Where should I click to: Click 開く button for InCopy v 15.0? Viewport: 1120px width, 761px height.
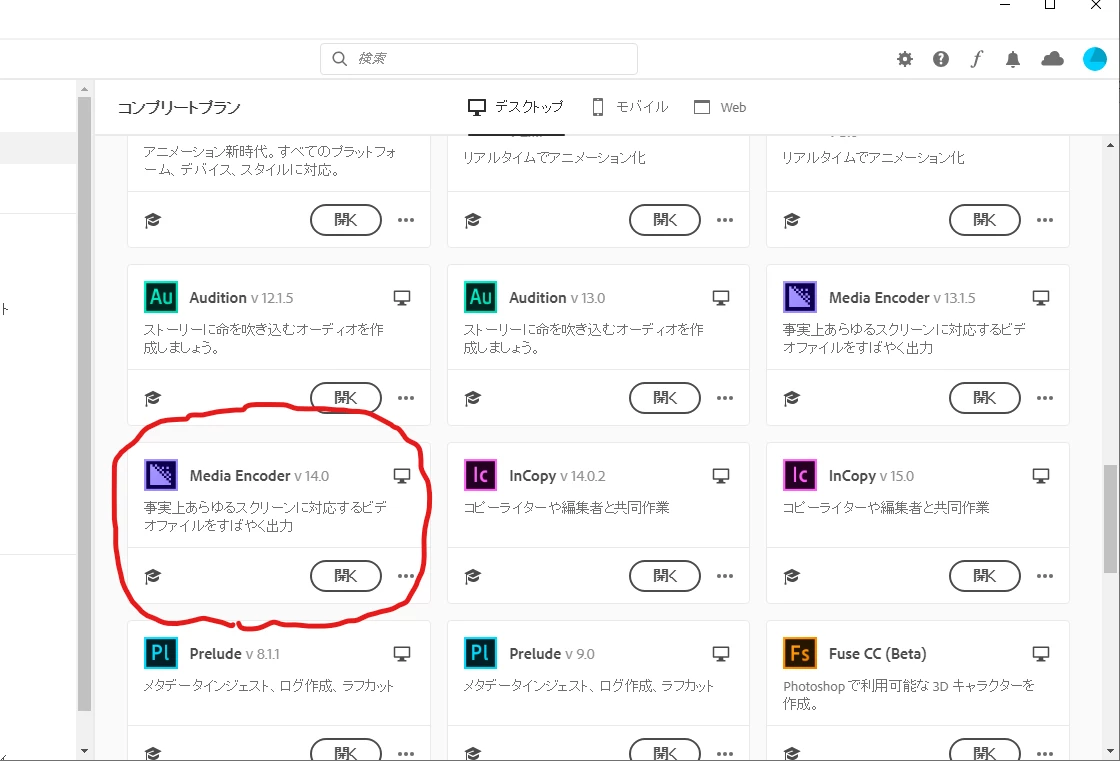pos(984,576)
